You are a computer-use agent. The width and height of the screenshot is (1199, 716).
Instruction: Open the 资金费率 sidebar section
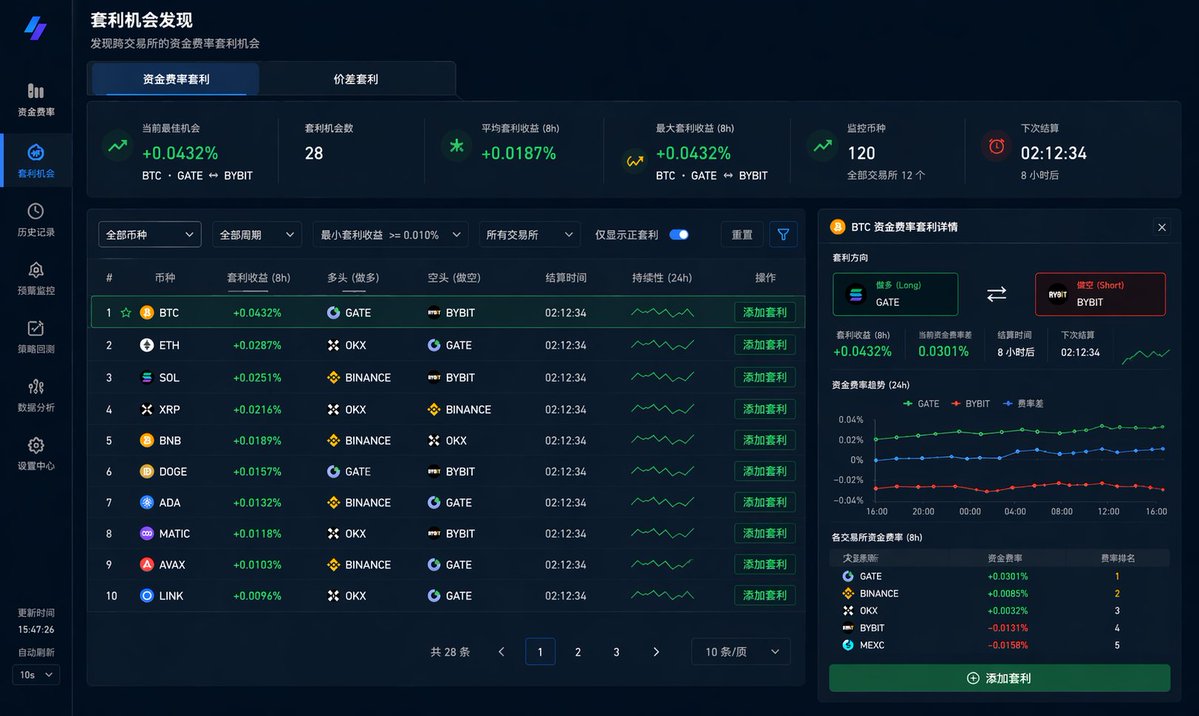click(36, 100)
